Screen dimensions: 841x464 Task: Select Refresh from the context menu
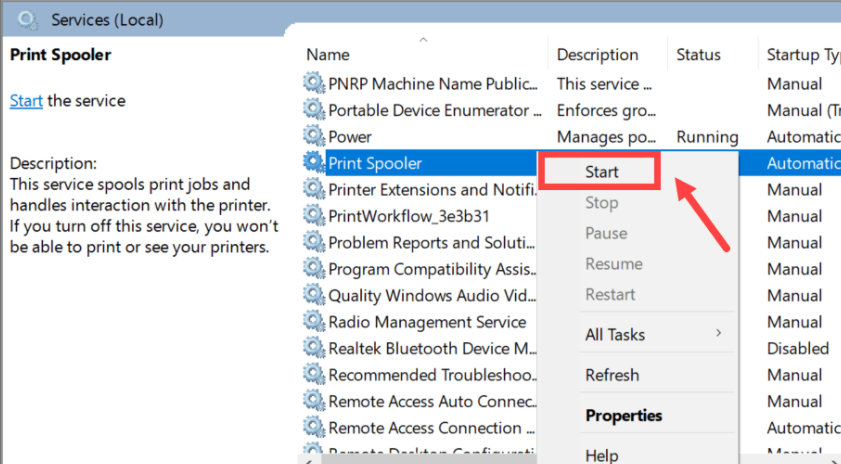pyautogui.click(x=611, y=375)
